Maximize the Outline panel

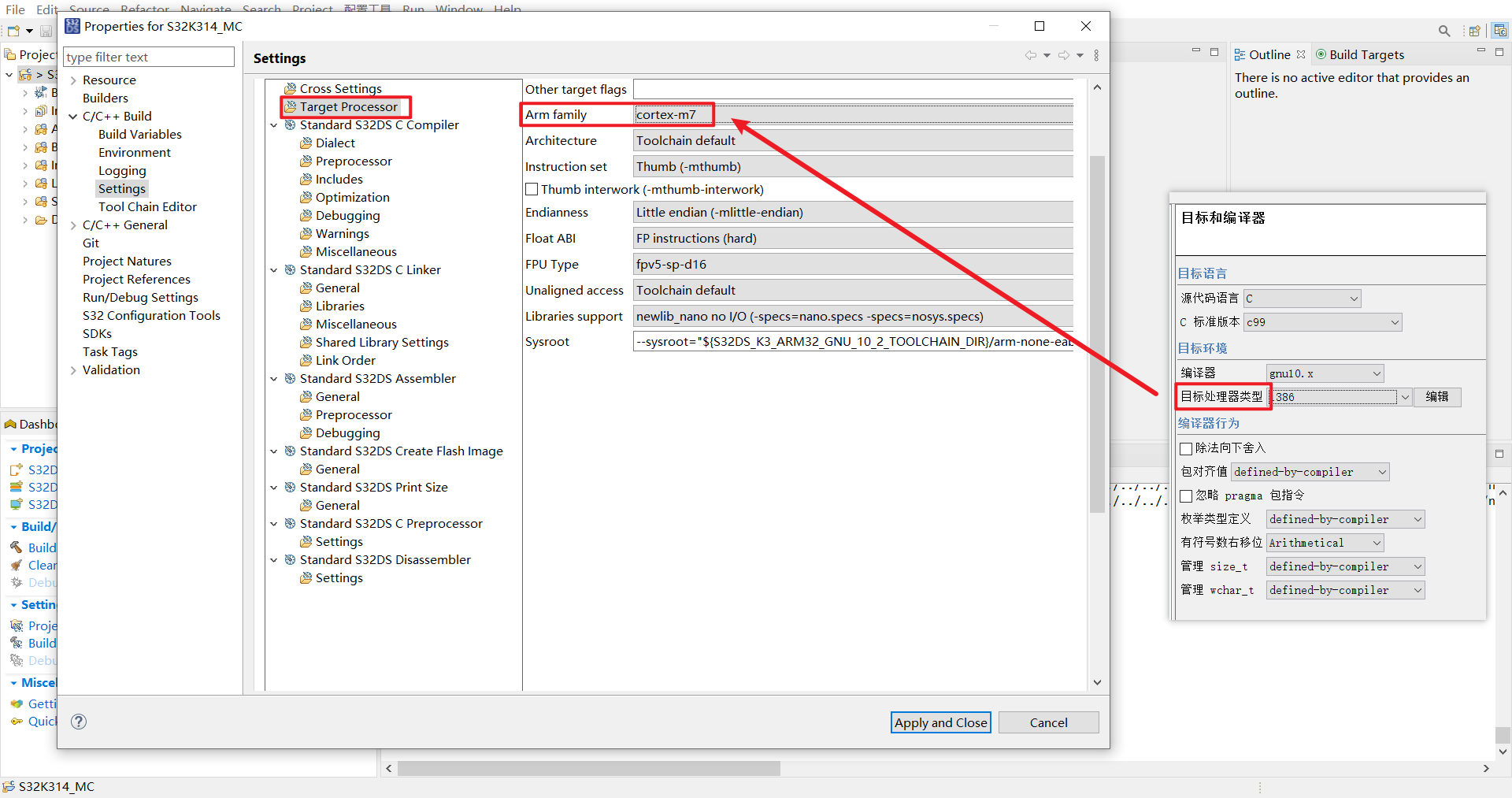[x=1499, y=51]
